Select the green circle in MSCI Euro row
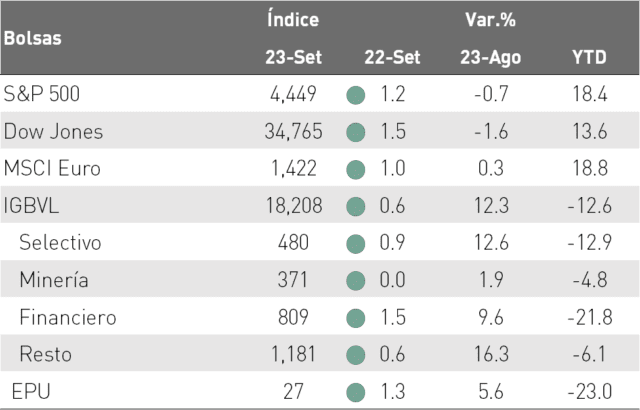The width and height of the screenshot is (640, 410). coord(356,170)
